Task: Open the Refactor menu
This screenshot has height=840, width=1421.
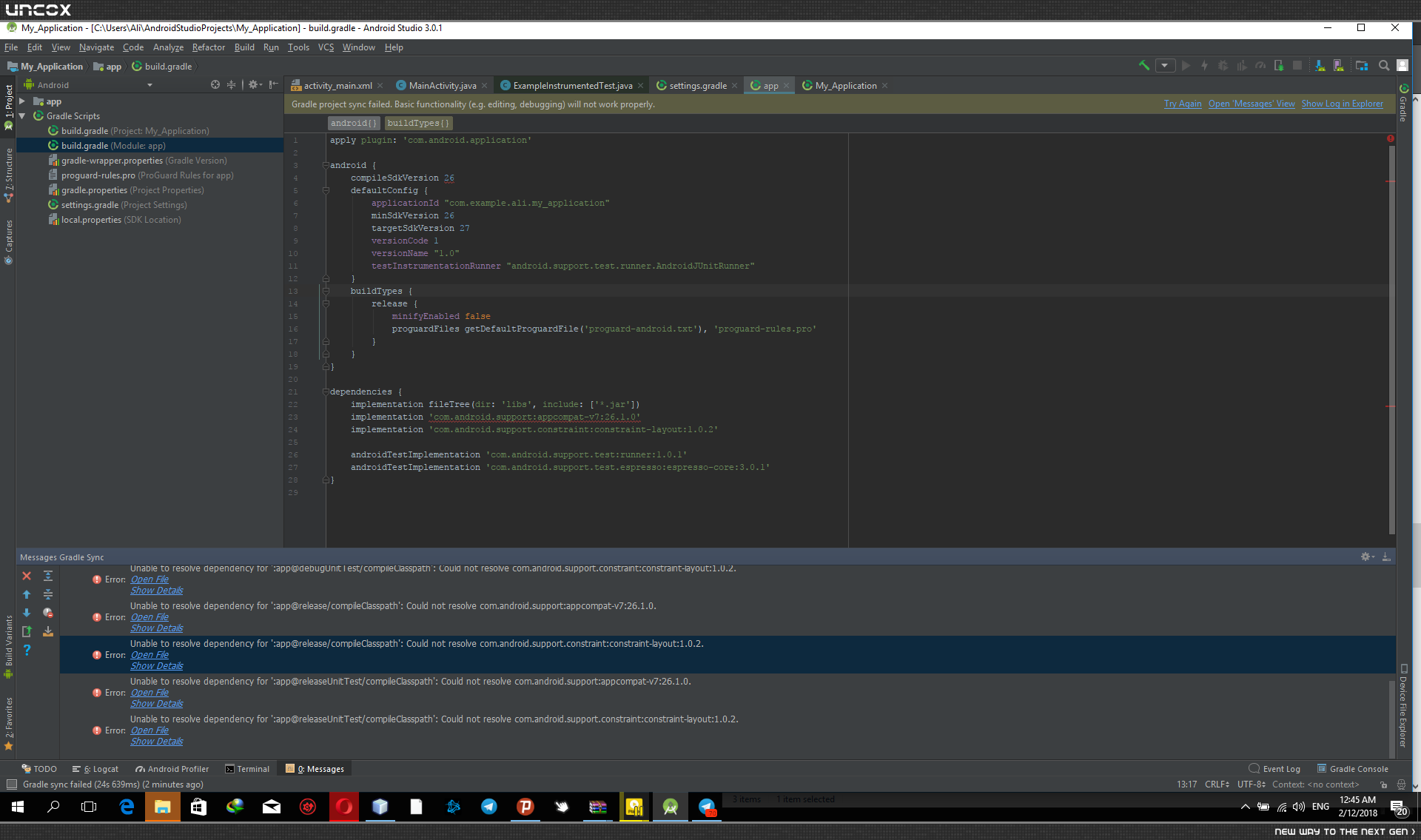Action: [208, 47]
